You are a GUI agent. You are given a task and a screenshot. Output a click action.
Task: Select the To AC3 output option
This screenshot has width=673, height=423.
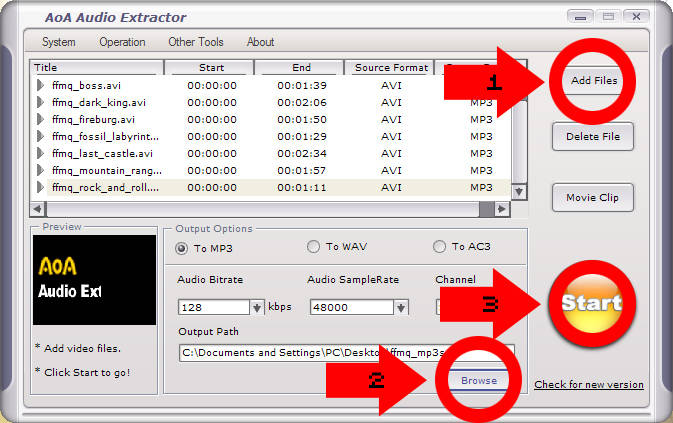pos(439,247)
